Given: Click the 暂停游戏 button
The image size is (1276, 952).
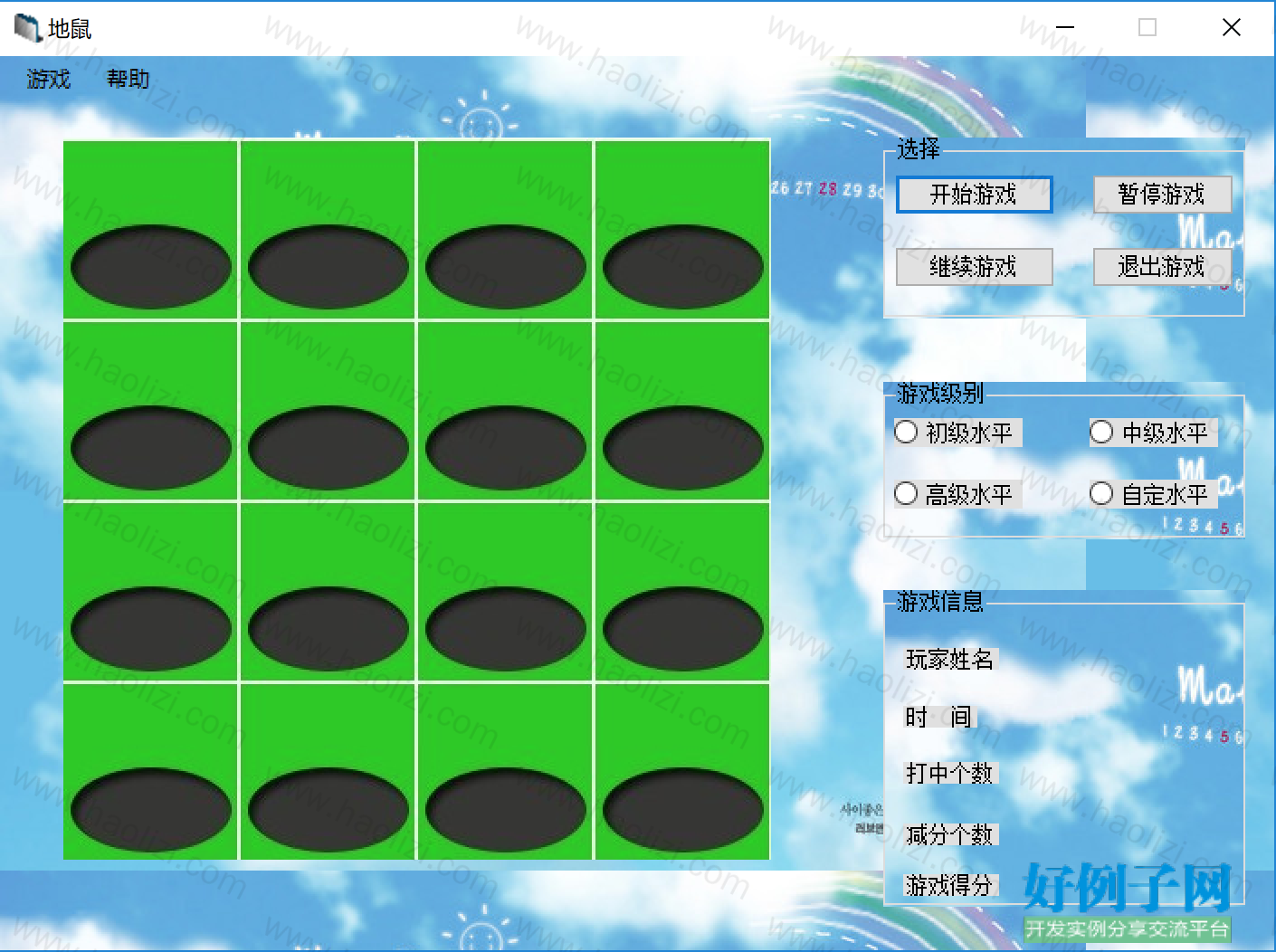Looking at the screenshot, I should coord(1162,195).
